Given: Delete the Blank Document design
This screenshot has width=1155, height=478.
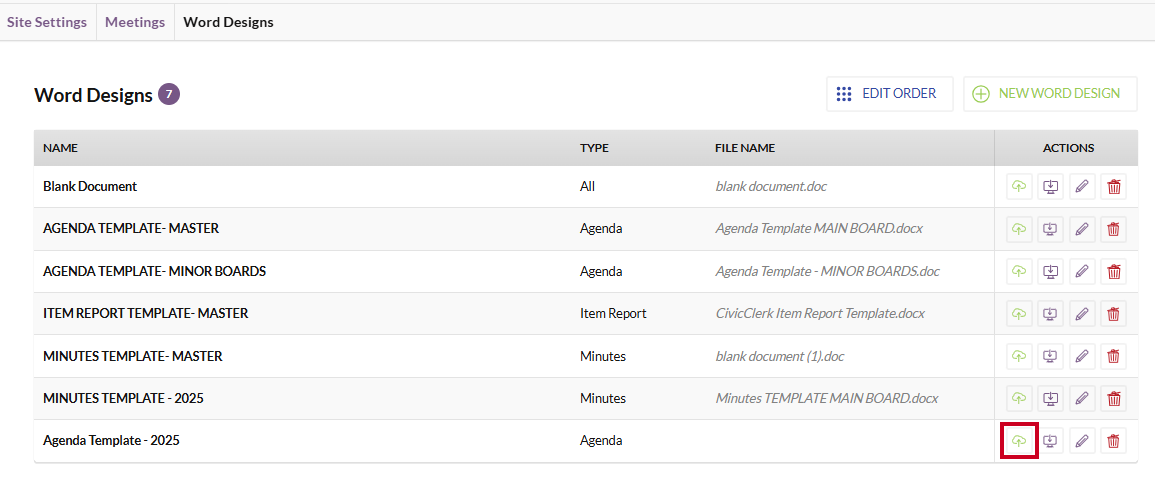Looking at the screenshot, I should 1114,187.
